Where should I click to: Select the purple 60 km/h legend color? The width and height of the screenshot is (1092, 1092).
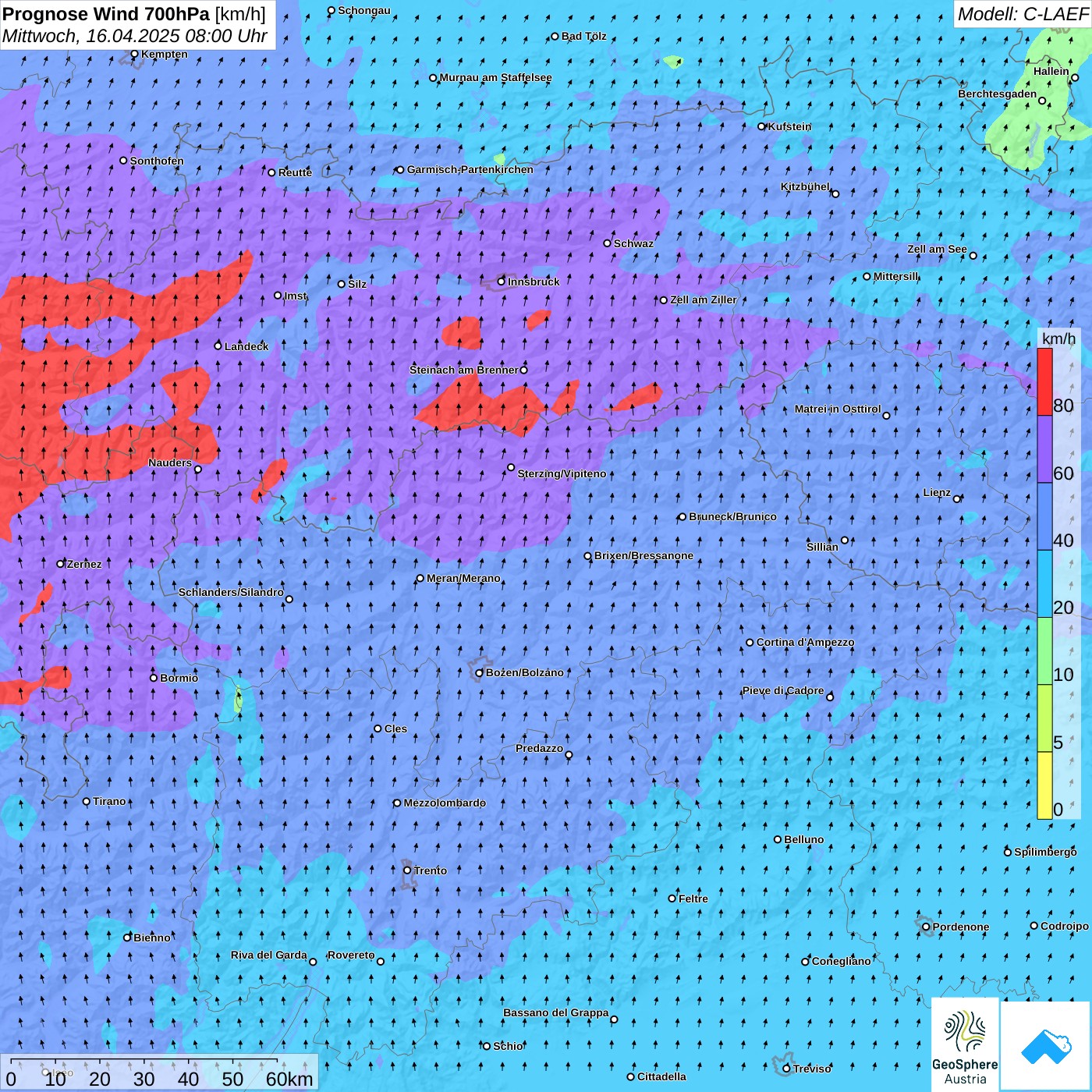(x=1044, y=449)
